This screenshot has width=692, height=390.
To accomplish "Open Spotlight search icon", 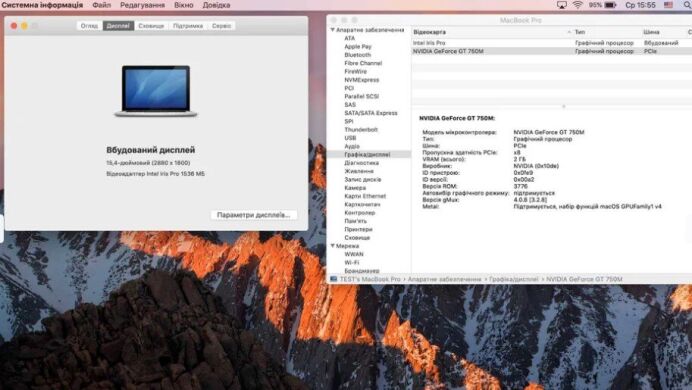I will 688,5.
